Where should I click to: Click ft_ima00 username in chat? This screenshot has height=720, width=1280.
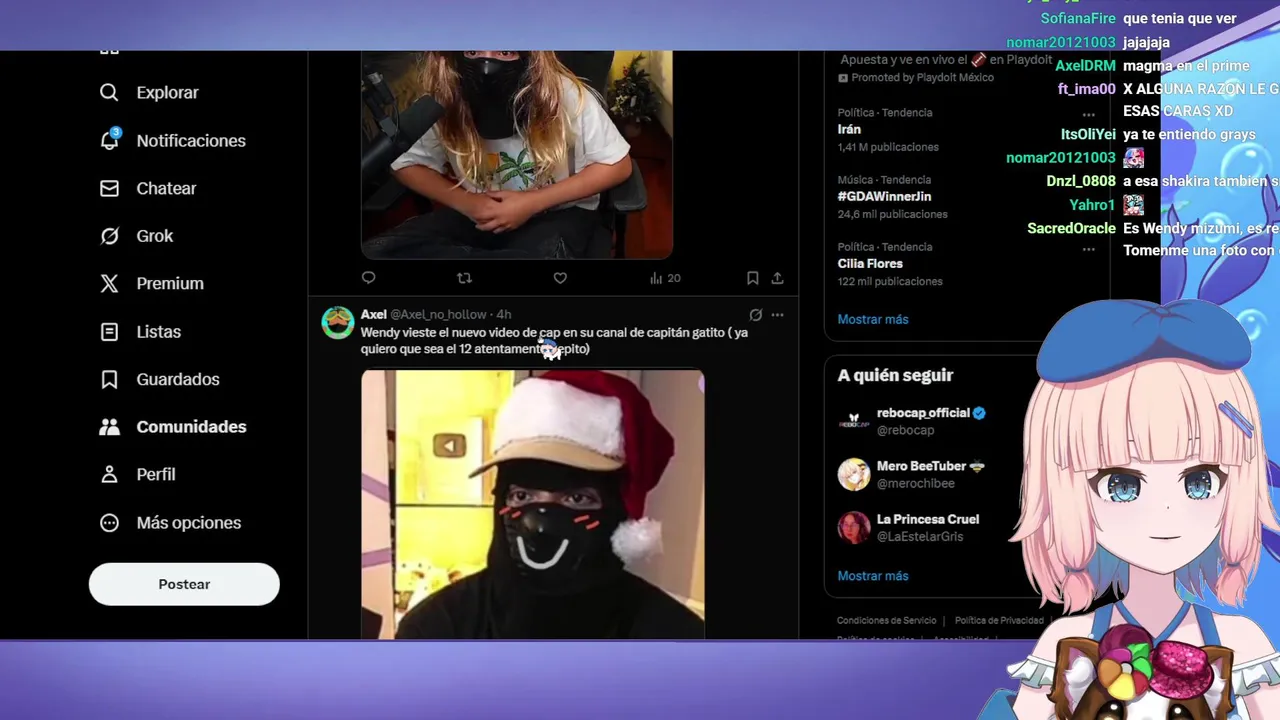[1087, 88]
